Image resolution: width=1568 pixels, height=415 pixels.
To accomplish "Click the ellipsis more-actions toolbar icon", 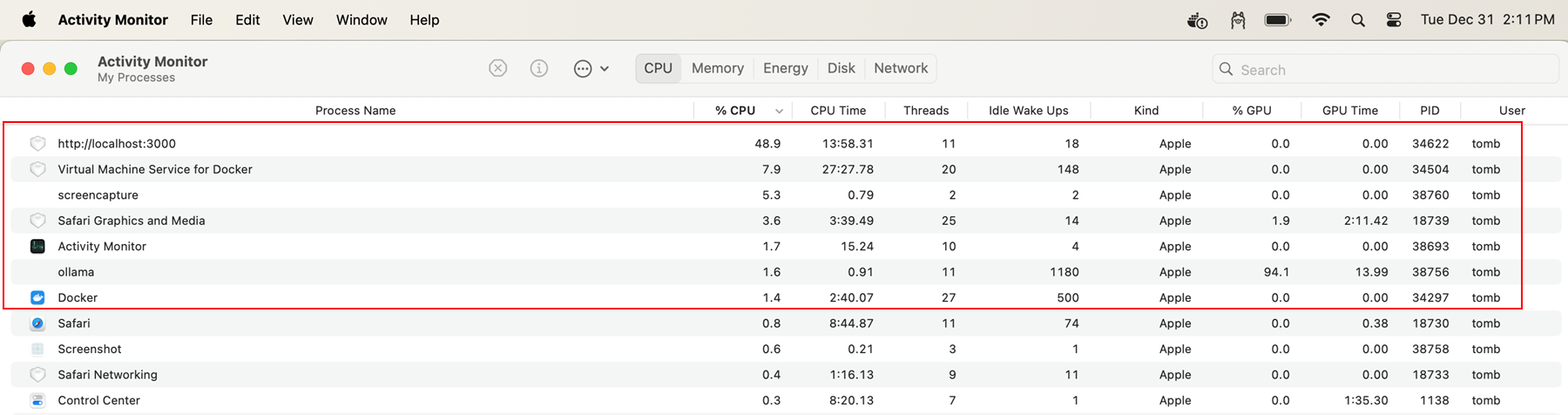I will coord(583,69).
